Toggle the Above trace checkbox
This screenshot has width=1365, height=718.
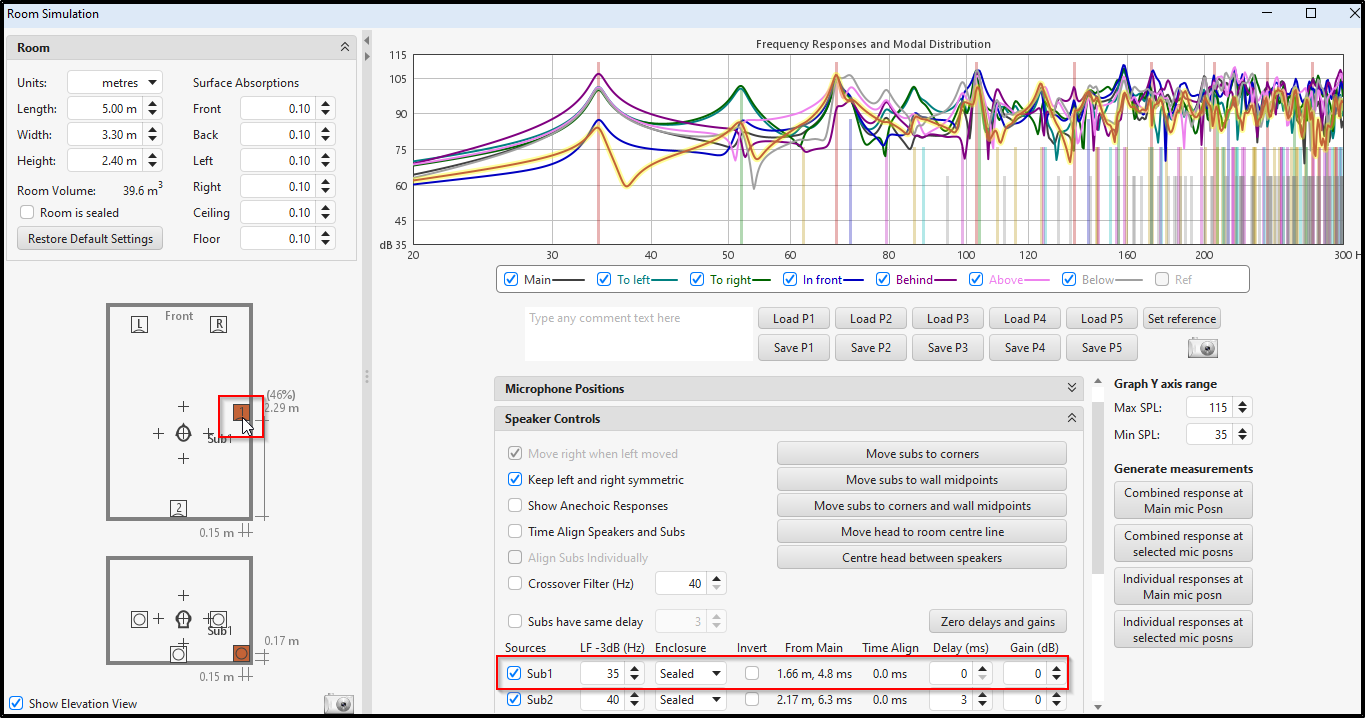pyautogui.click(x=976, y=279)
